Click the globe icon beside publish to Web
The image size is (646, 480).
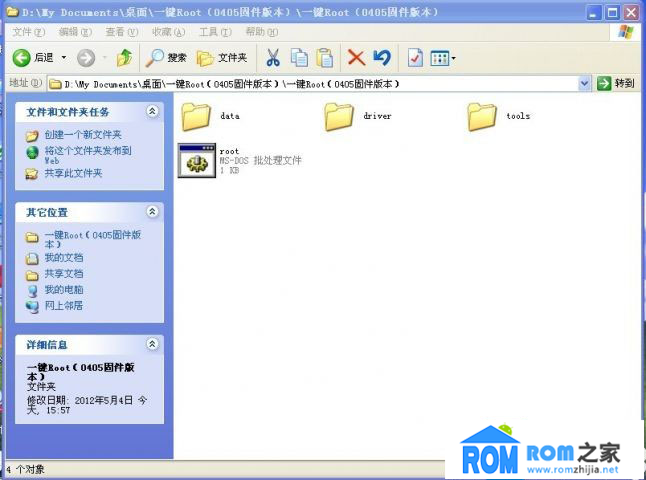tap(32, 152)
